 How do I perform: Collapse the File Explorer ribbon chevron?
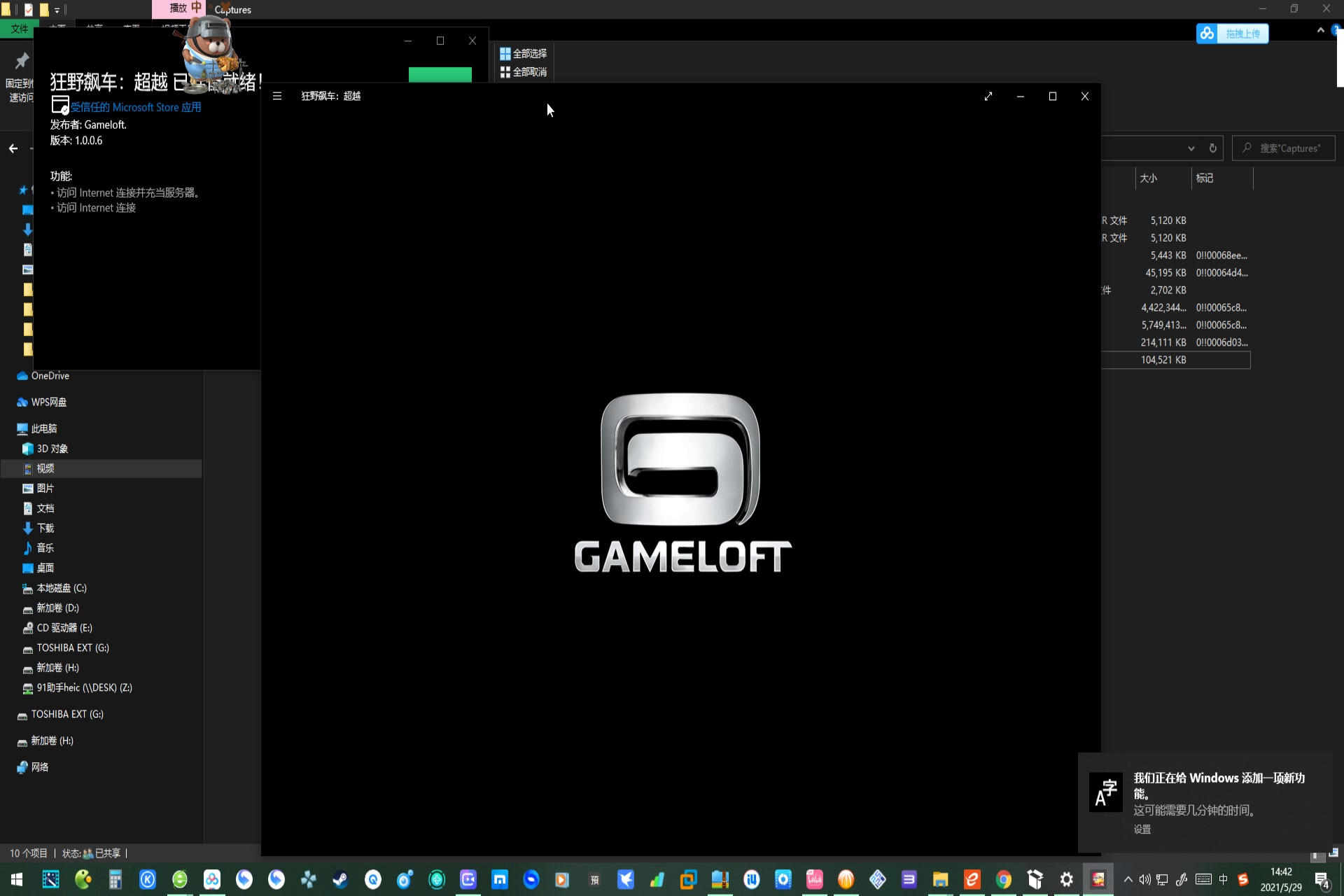(1320, 30)
